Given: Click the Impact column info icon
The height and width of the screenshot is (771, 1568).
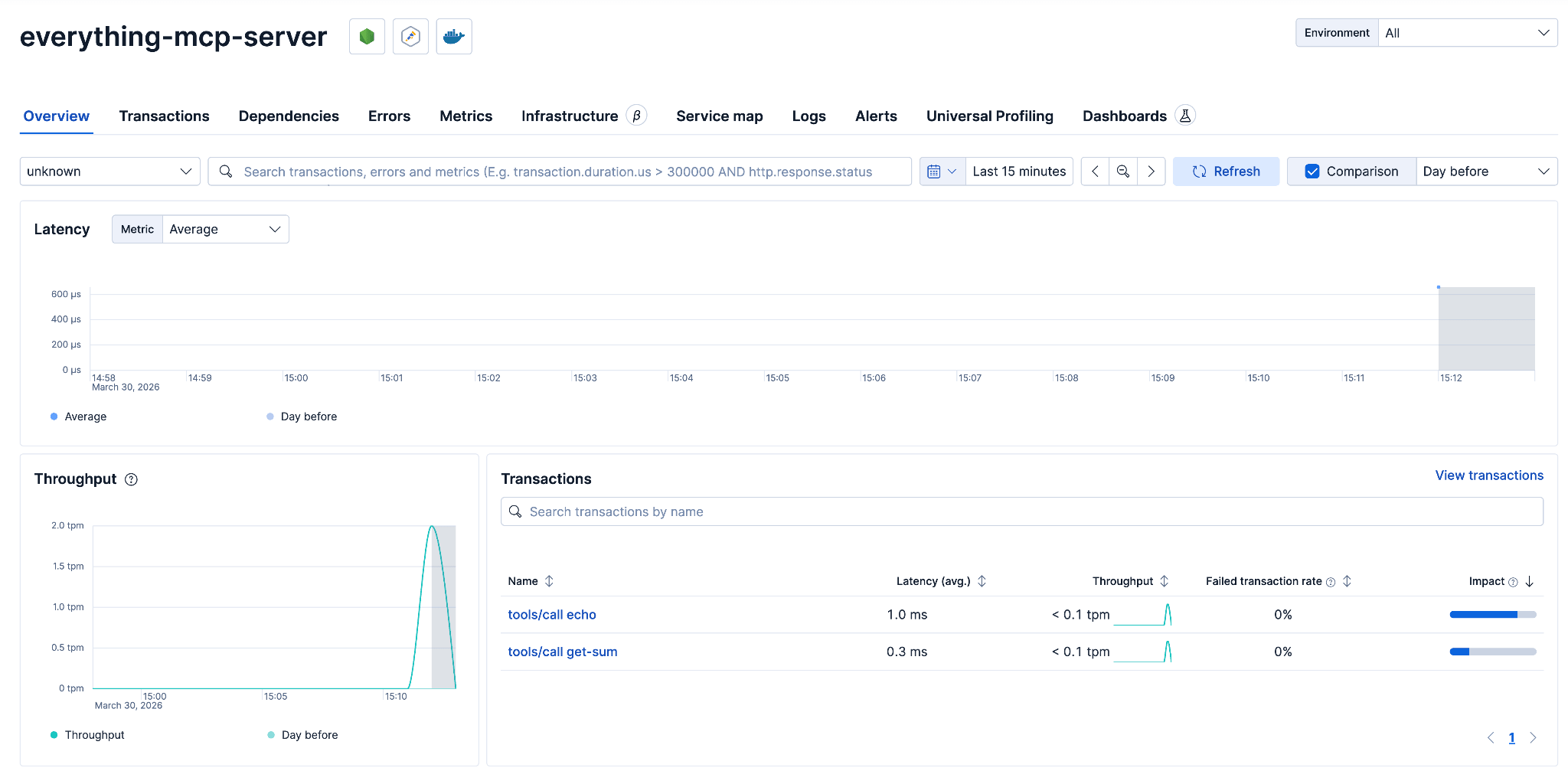Looking at the screenshot, I should pos(1513,582).
